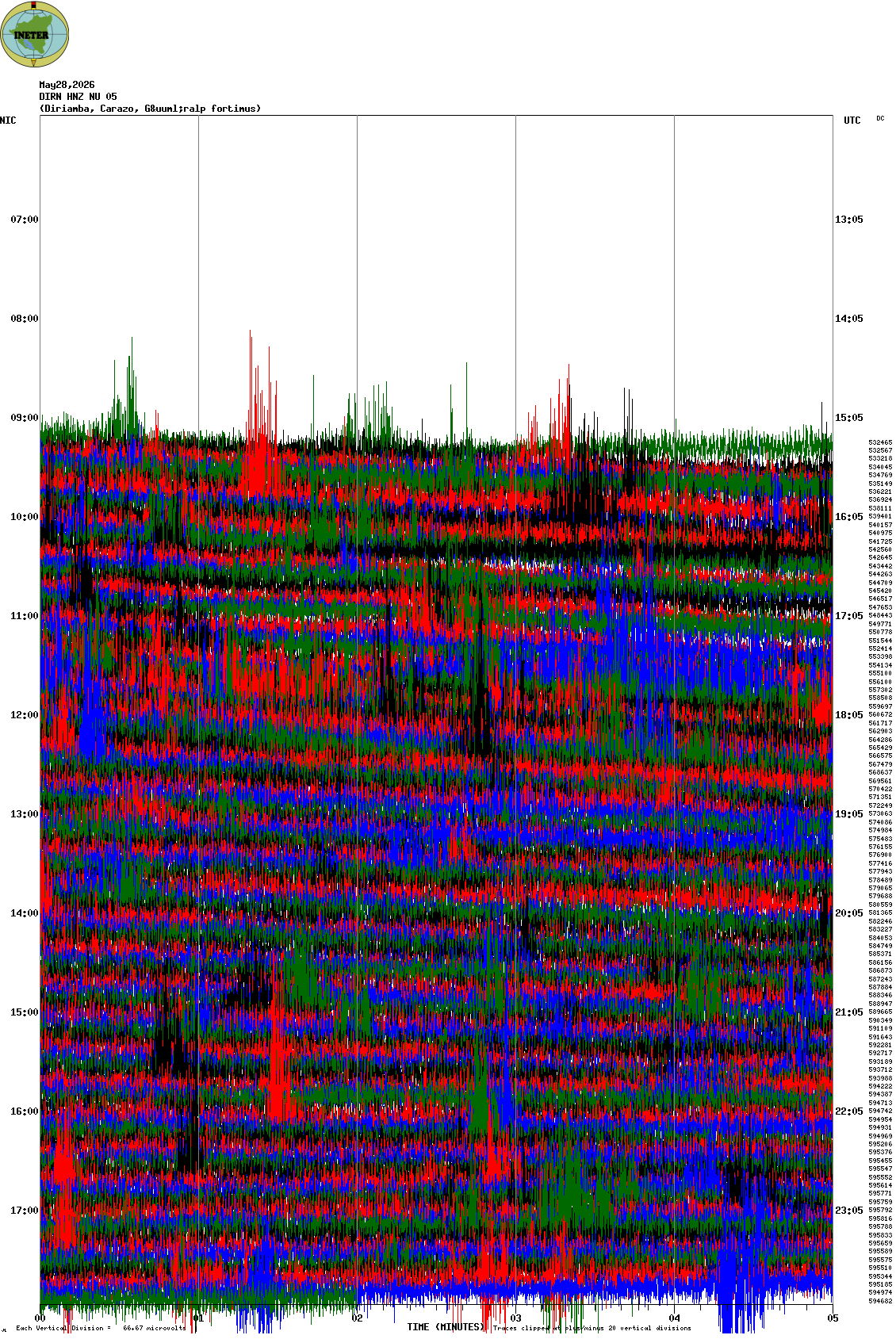Select the top trace value 532465

(x=880, y=442)
